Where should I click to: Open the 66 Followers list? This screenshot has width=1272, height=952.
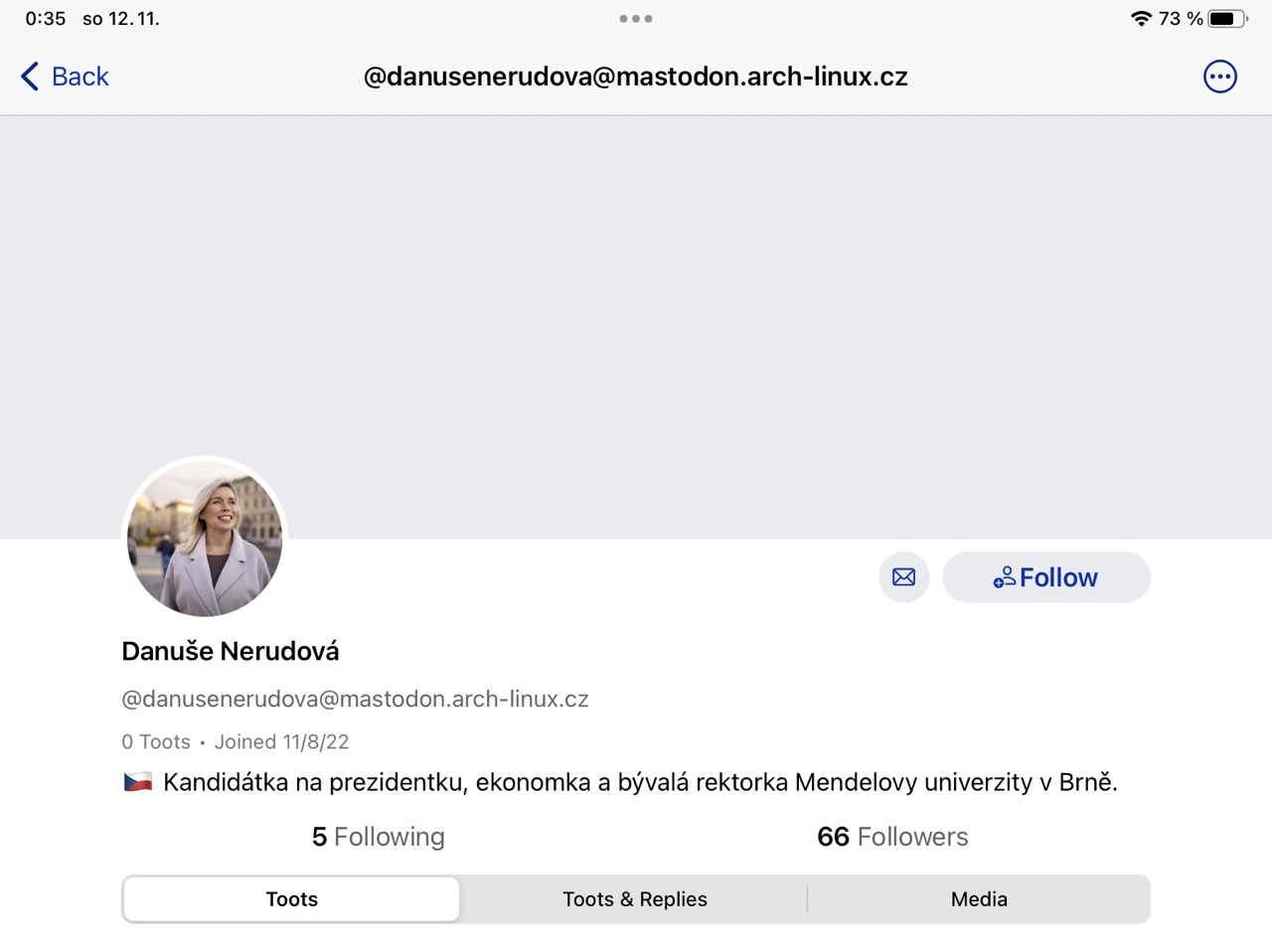pyautogui.click(x=892, y=837)
